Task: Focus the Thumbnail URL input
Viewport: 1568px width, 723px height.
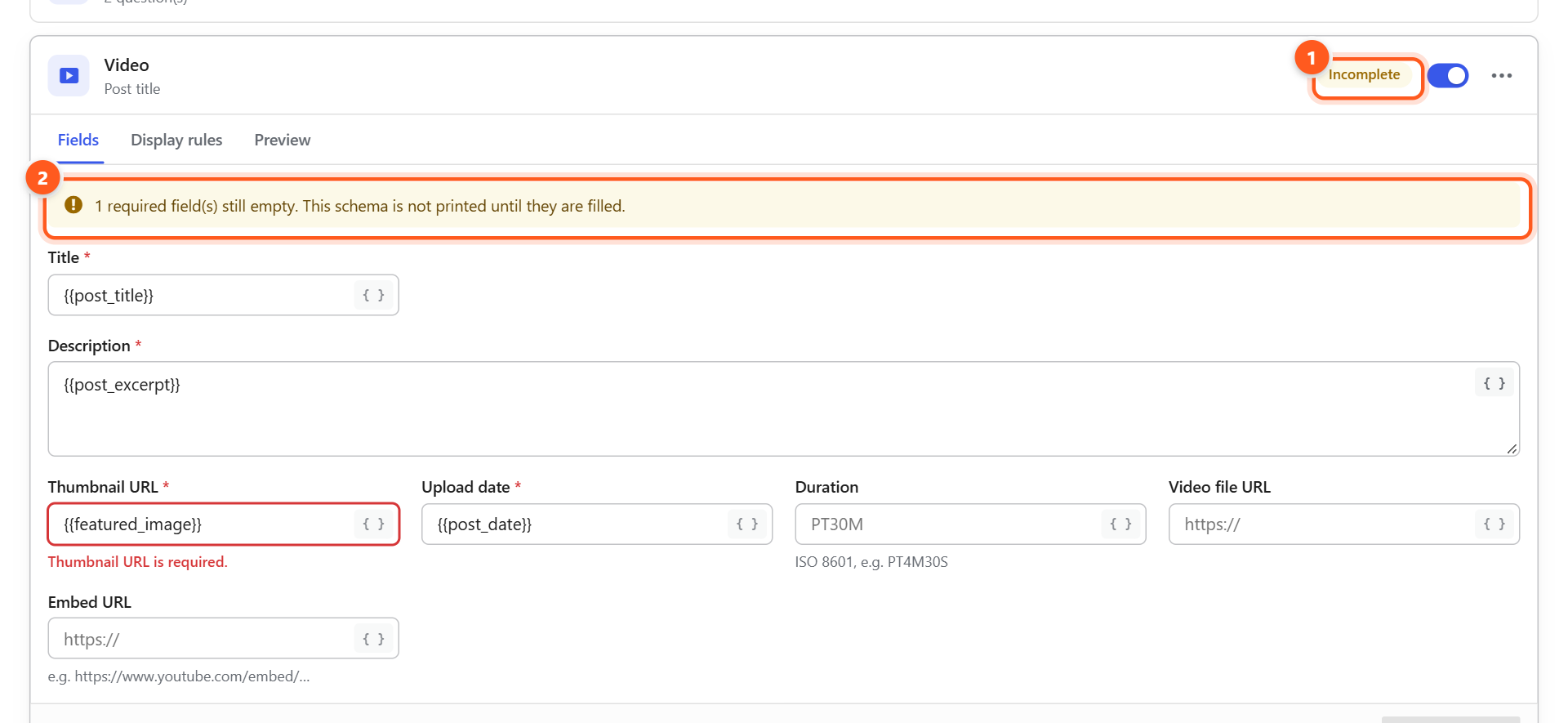Action: click(223, 524)
